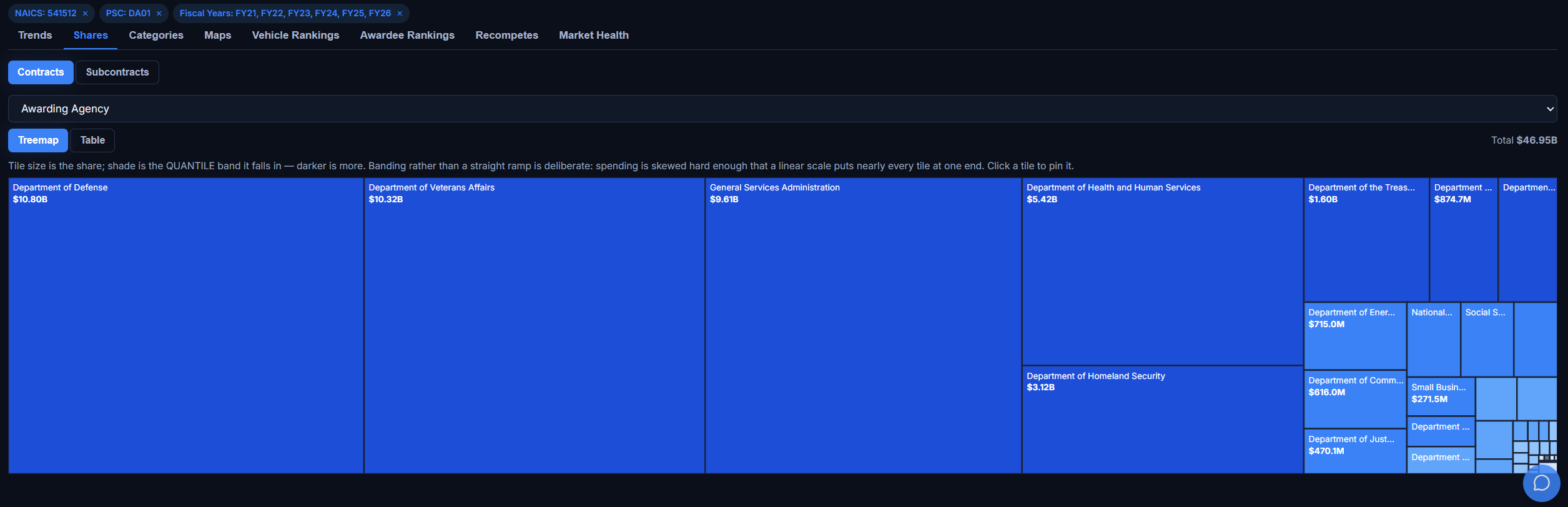Image resolution: width=1568 pixels, height=507 pixels.
Task: Pin the Department of Homeland Security tile
Action: (1162, 420)
